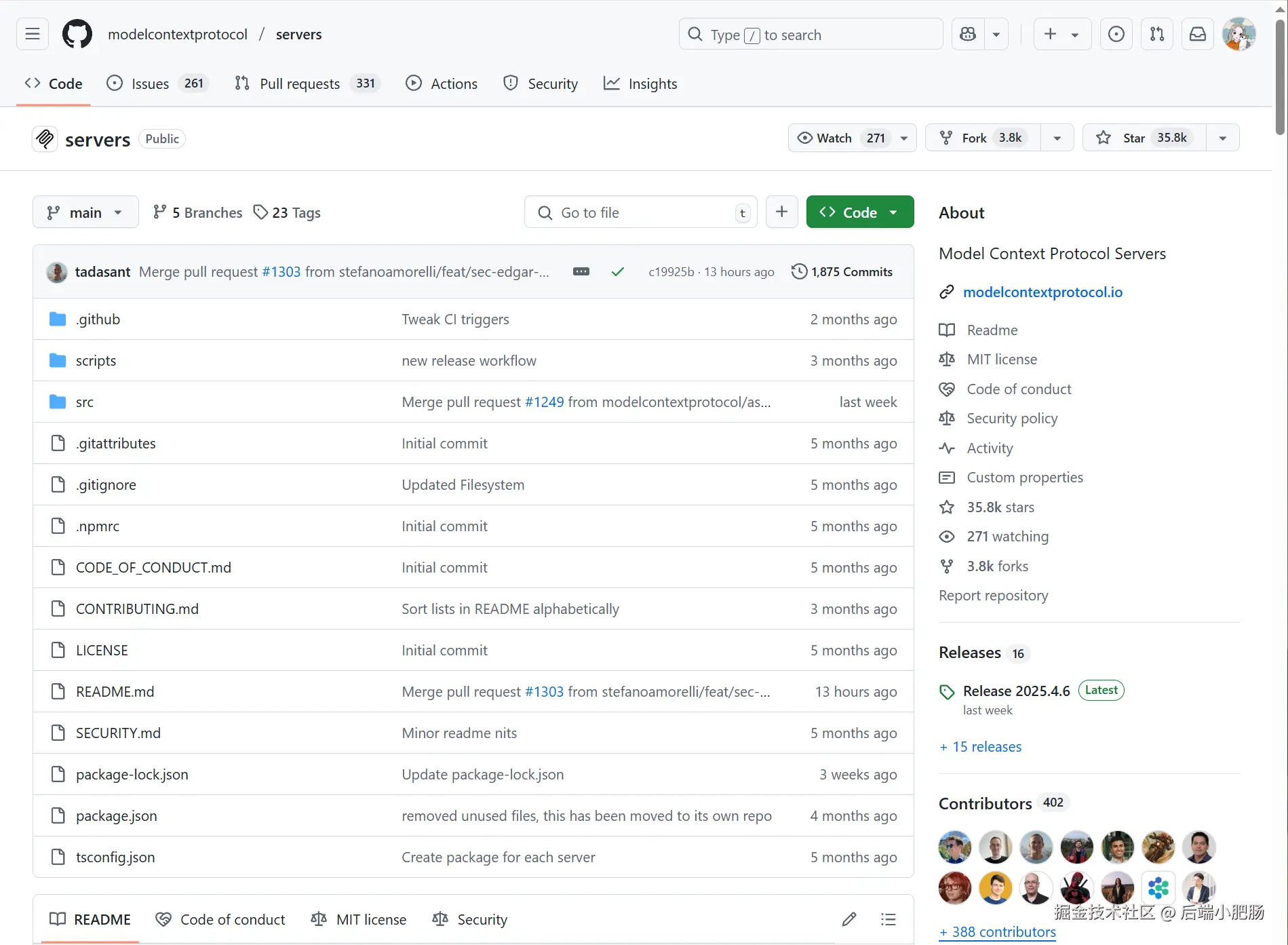Open the hamburger navigation menu
The image size is (1288, 945).
click(x=33, y=34)
